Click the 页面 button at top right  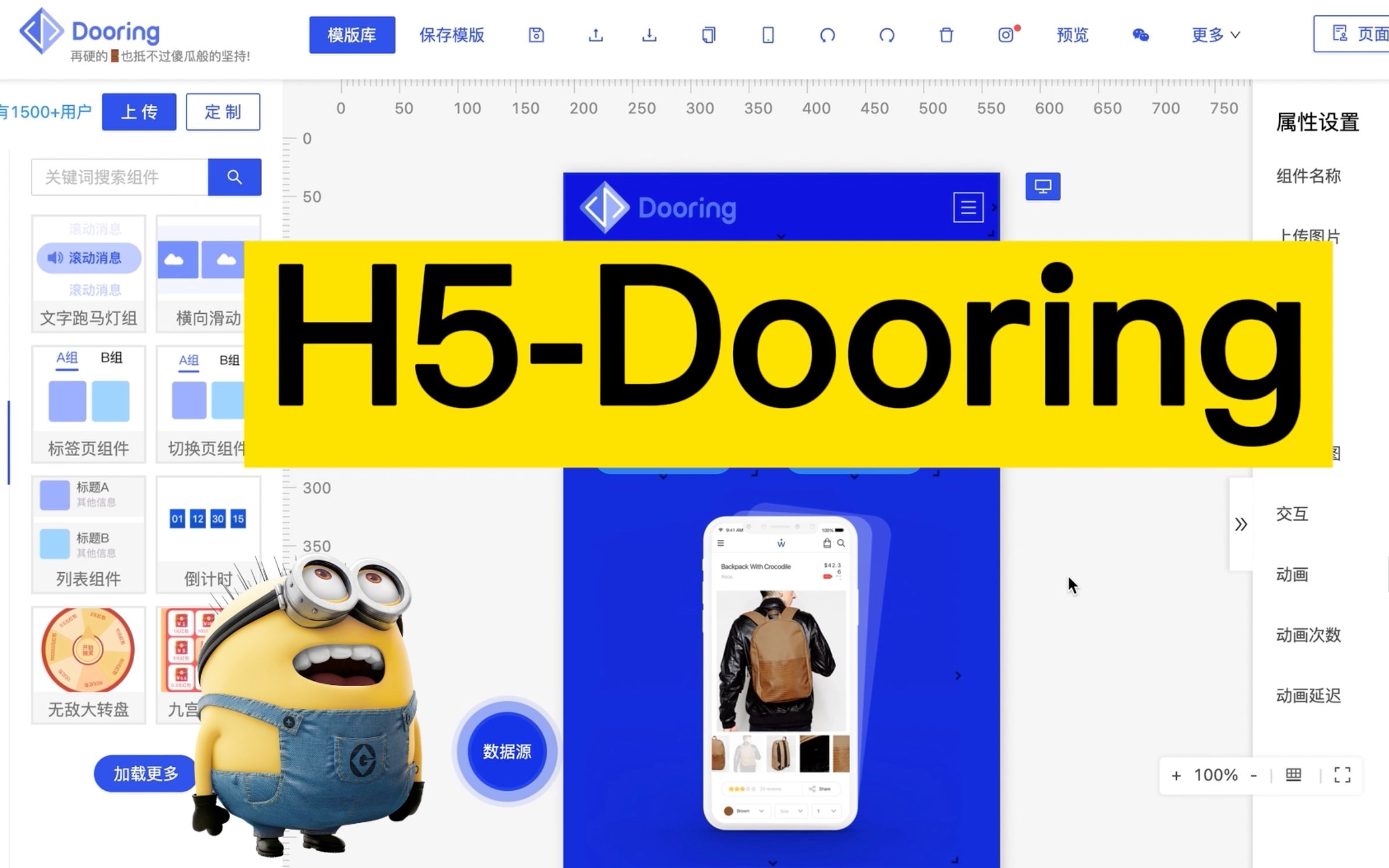pos(1352,34)
